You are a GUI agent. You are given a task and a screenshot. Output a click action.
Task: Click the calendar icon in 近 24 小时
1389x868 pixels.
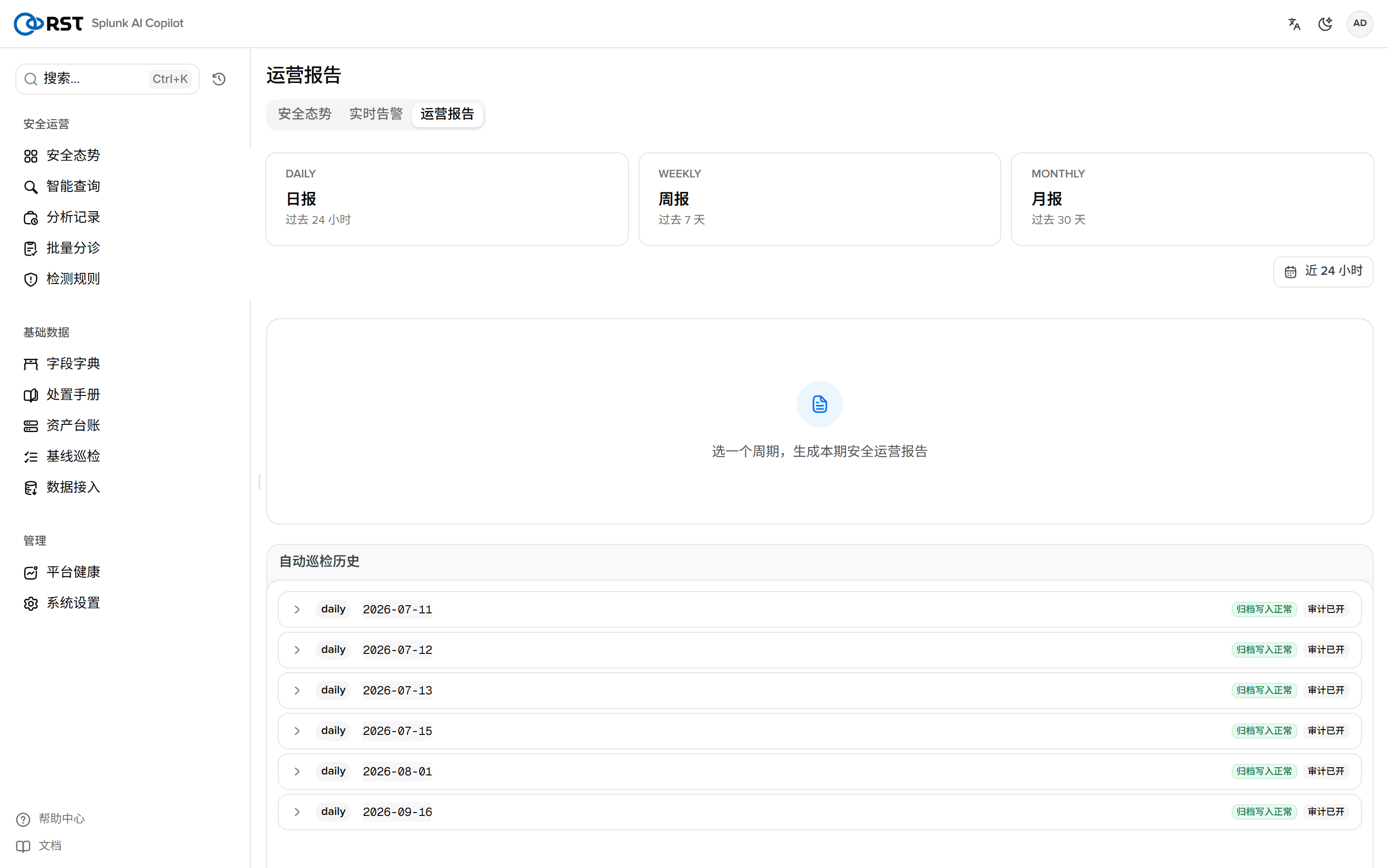1290,271
